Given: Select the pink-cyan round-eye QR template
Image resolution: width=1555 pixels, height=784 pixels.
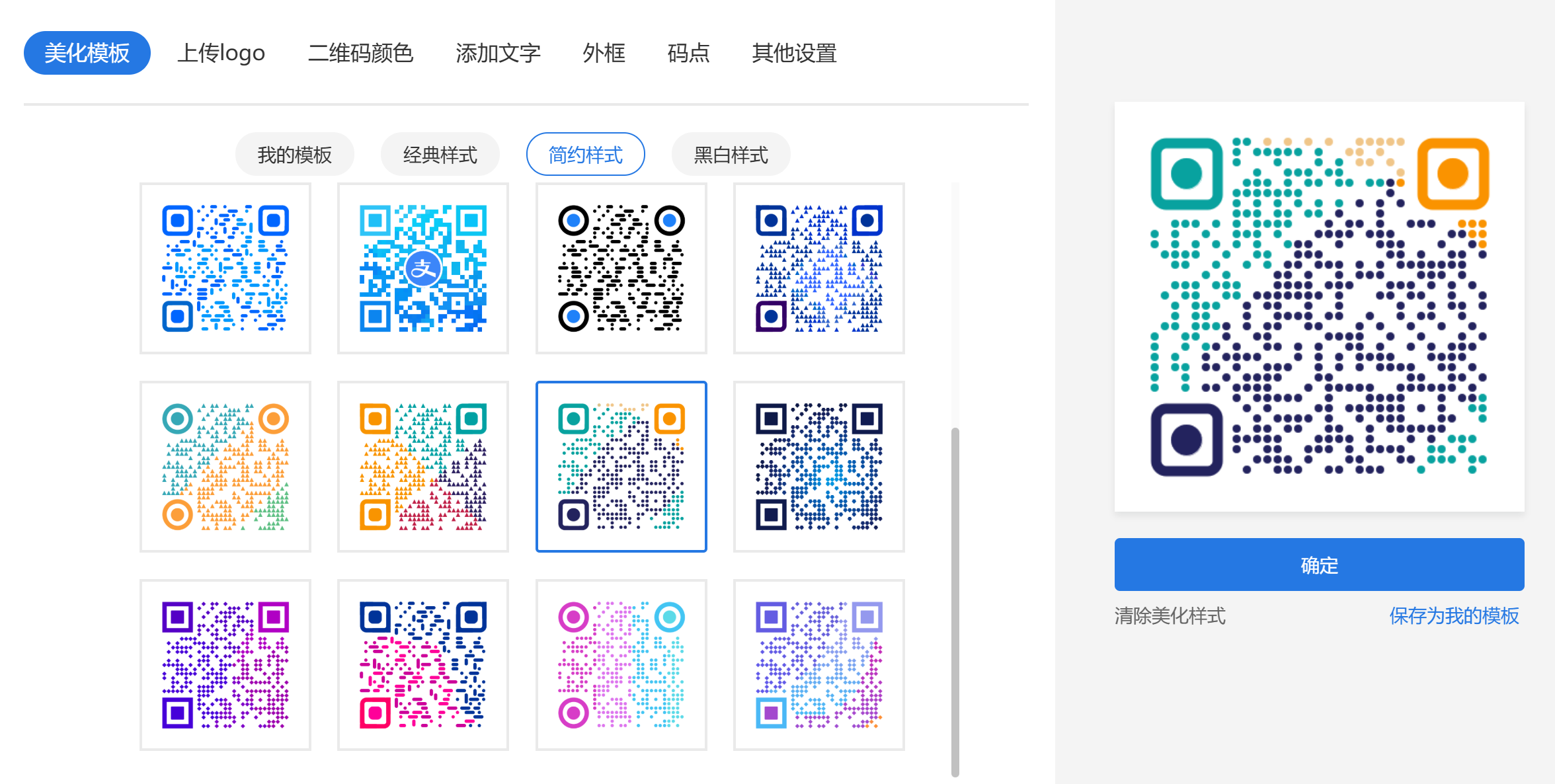Looking at the screenshot, I should tap(621, 665).
